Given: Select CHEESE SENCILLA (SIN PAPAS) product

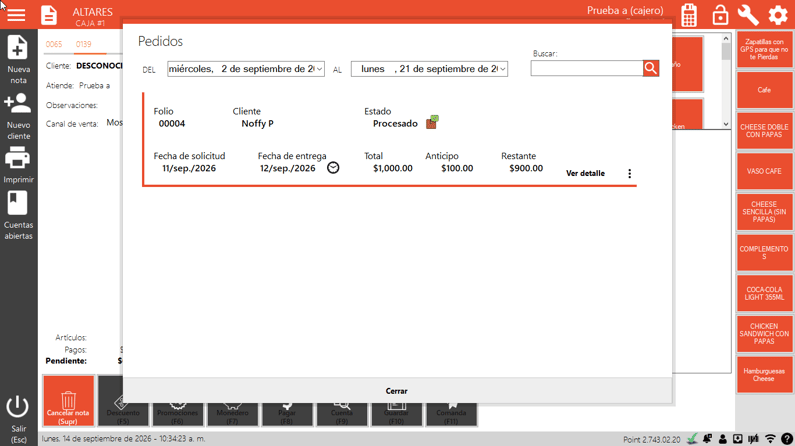Looking at the screenshot, I should 764,212.
